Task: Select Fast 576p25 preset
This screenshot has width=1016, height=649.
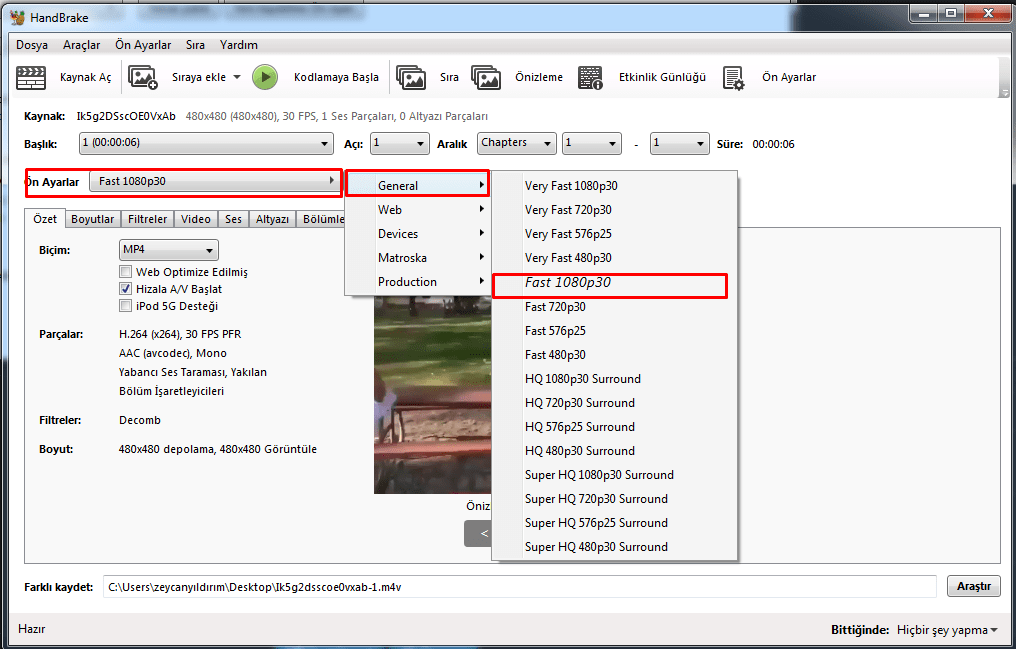Action: (x=614, y=330)
